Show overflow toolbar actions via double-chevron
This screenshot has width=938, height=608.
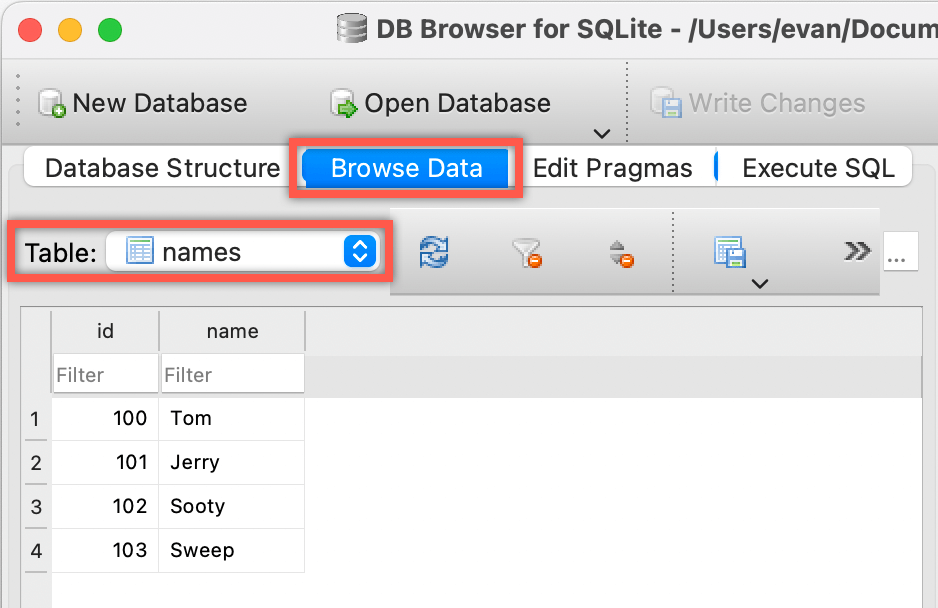[856, 252]
